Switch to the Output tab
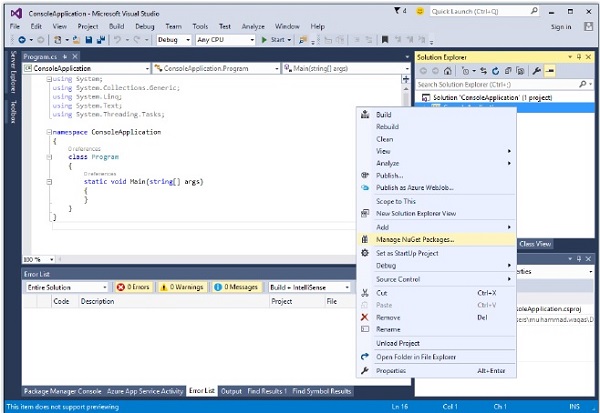The height and width of the screenshot is (413, 600). (231, 391)
